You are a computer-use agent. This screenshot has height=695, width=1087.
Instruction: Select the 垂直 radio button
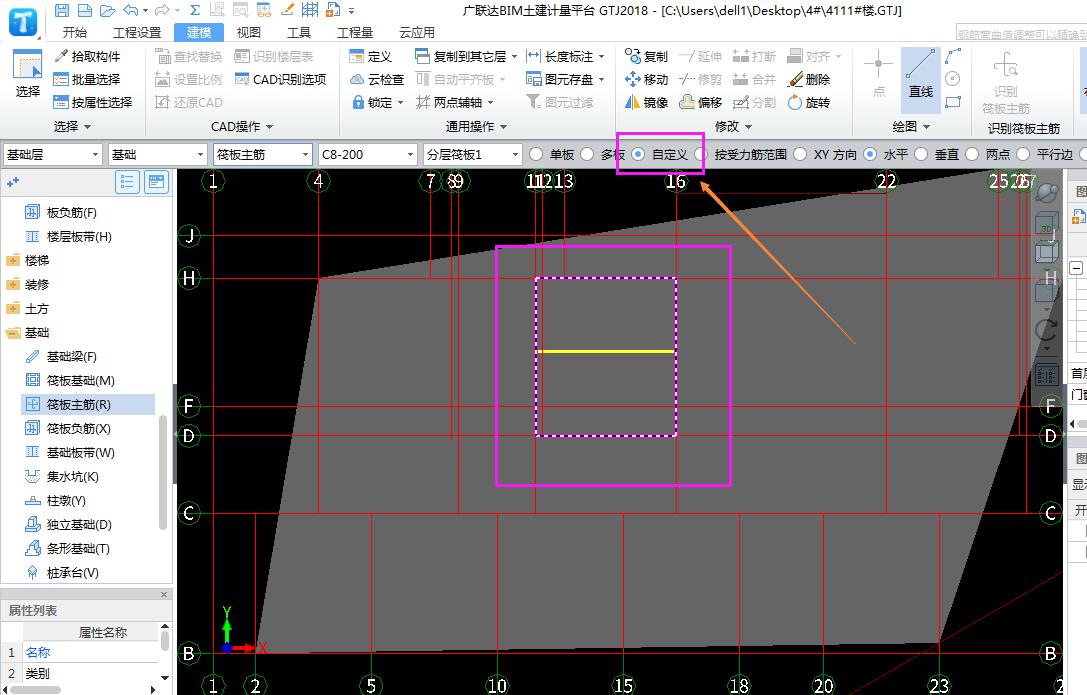(x=921, y=154)
